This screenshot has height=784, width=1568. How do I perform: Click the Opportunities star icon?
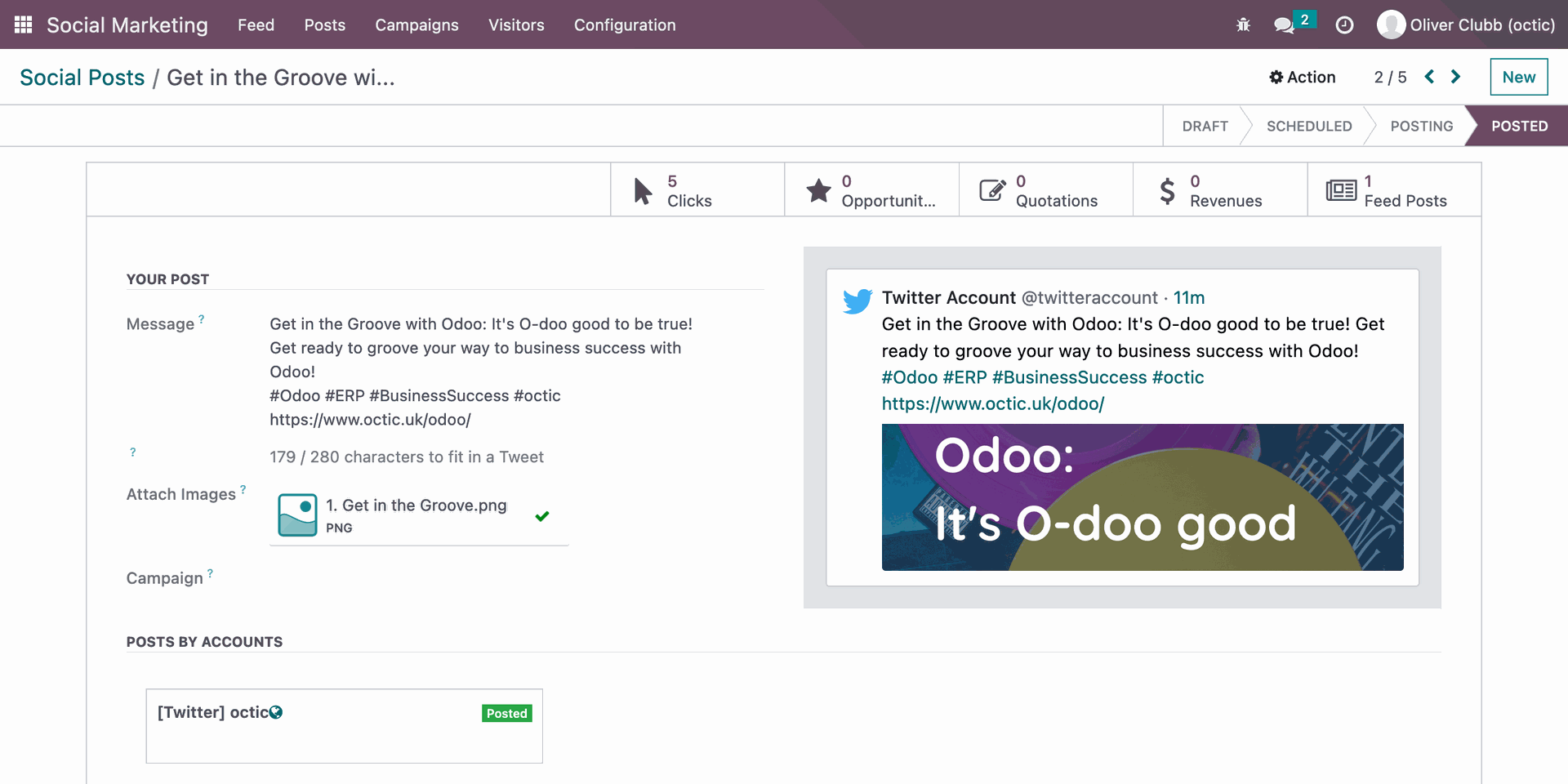pyautogui.click(x=818, y=190)
